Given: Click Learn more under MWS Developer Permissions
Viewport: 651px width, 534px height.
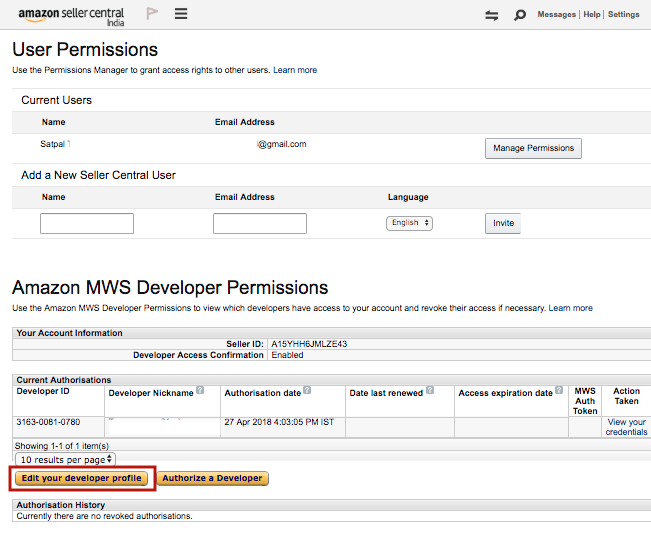Looking at the screenshot, I should [x=570, y=308].
